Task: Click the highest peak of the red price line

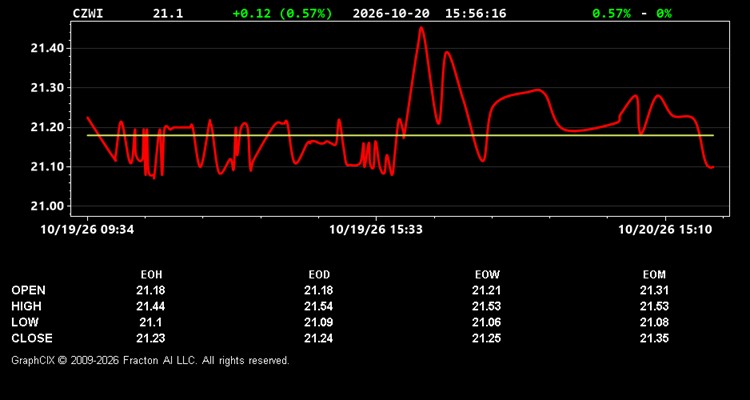Action: (x=421, y=28)
